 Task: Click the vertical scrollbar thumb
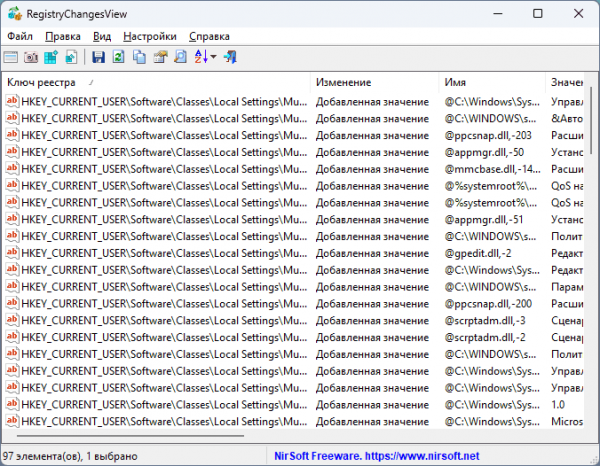coord(591,121)
